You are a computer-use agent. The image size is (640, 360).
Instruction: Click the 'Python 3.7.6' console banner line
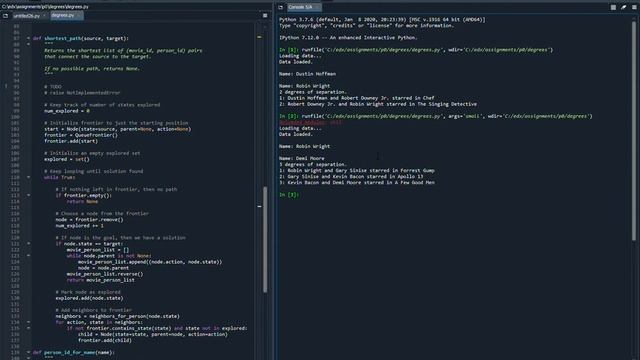[382, 20]
